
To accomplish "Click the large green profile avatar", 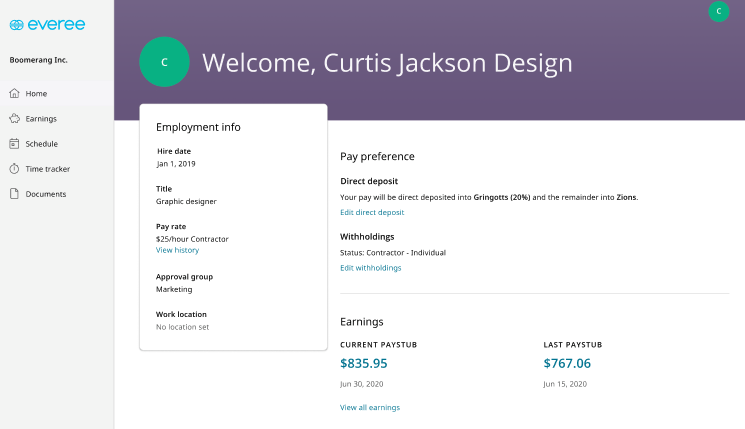I will tap(164, 62).
